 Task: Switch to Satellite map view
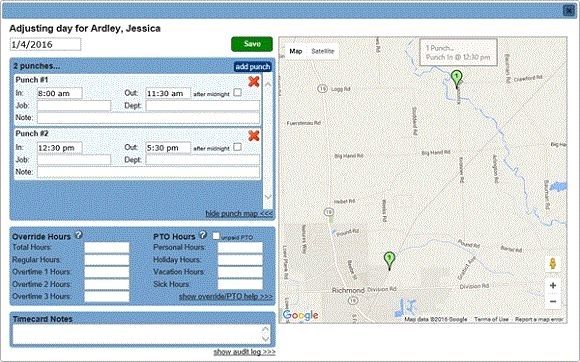pos(323,51)
